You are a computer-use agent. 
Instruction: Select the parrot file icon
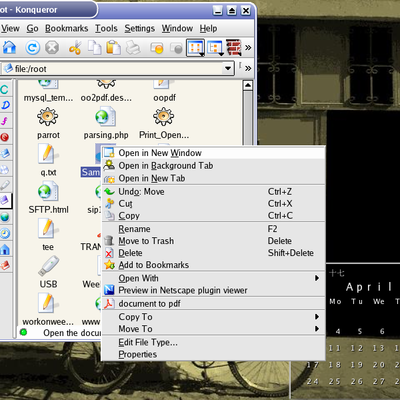pos(48,117)
